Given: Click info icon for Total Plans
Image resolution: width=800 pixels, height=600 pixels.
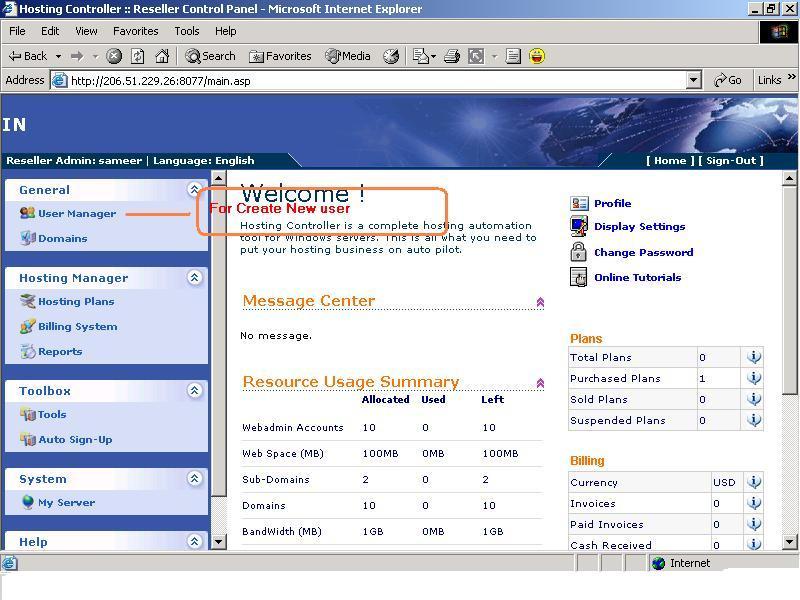Looking at the screenshot, I should tap(754, 357).
